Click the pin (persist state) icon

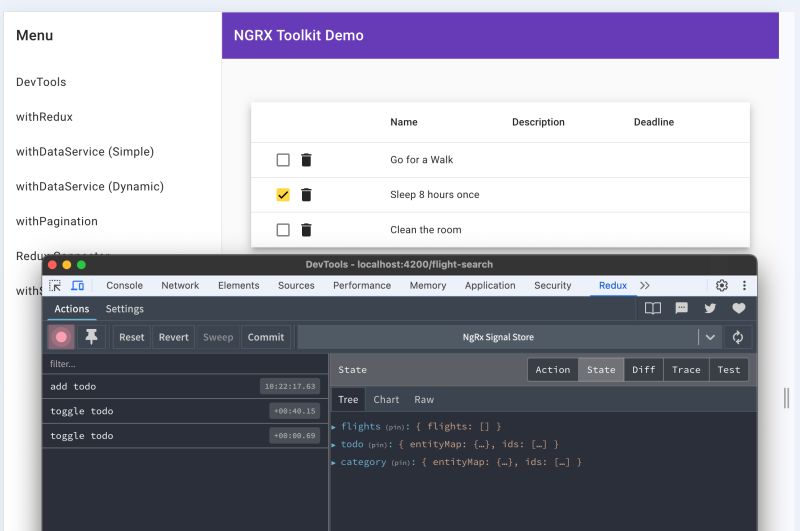click(91, 337)
